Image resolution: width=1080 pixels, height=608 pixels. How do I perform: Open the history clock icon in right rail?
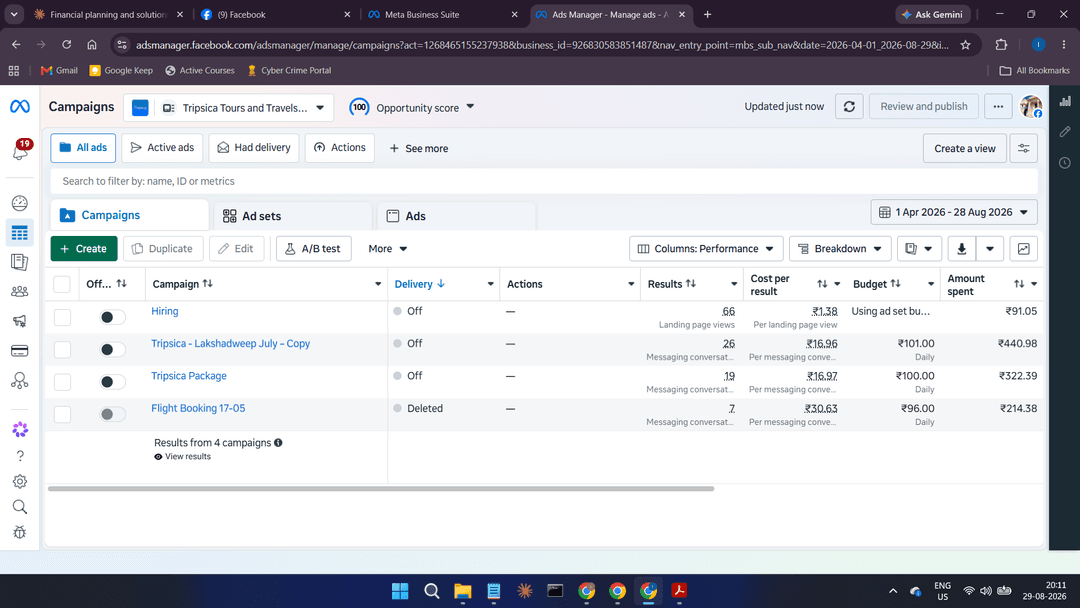pos(1065,163)
